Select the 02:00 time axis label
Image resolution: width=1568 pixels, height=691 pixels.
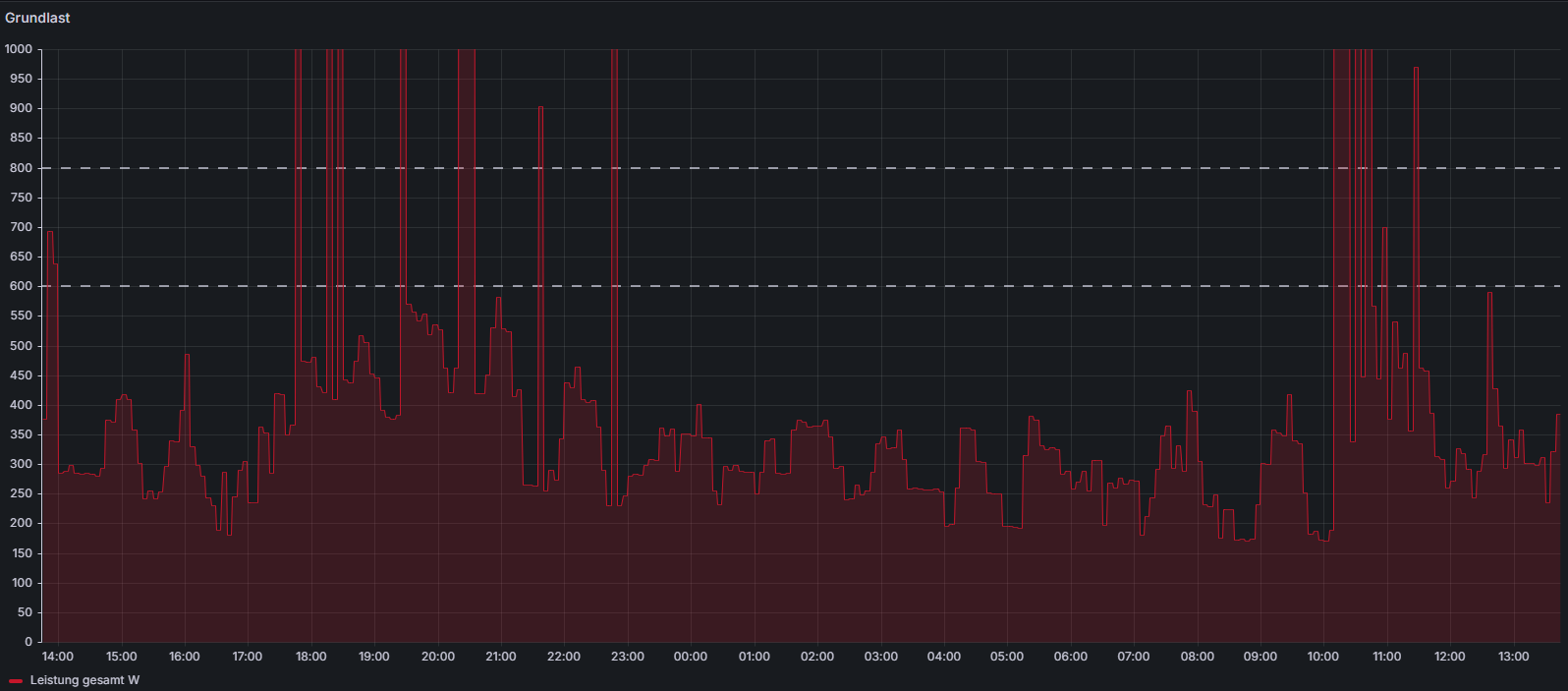817,657
